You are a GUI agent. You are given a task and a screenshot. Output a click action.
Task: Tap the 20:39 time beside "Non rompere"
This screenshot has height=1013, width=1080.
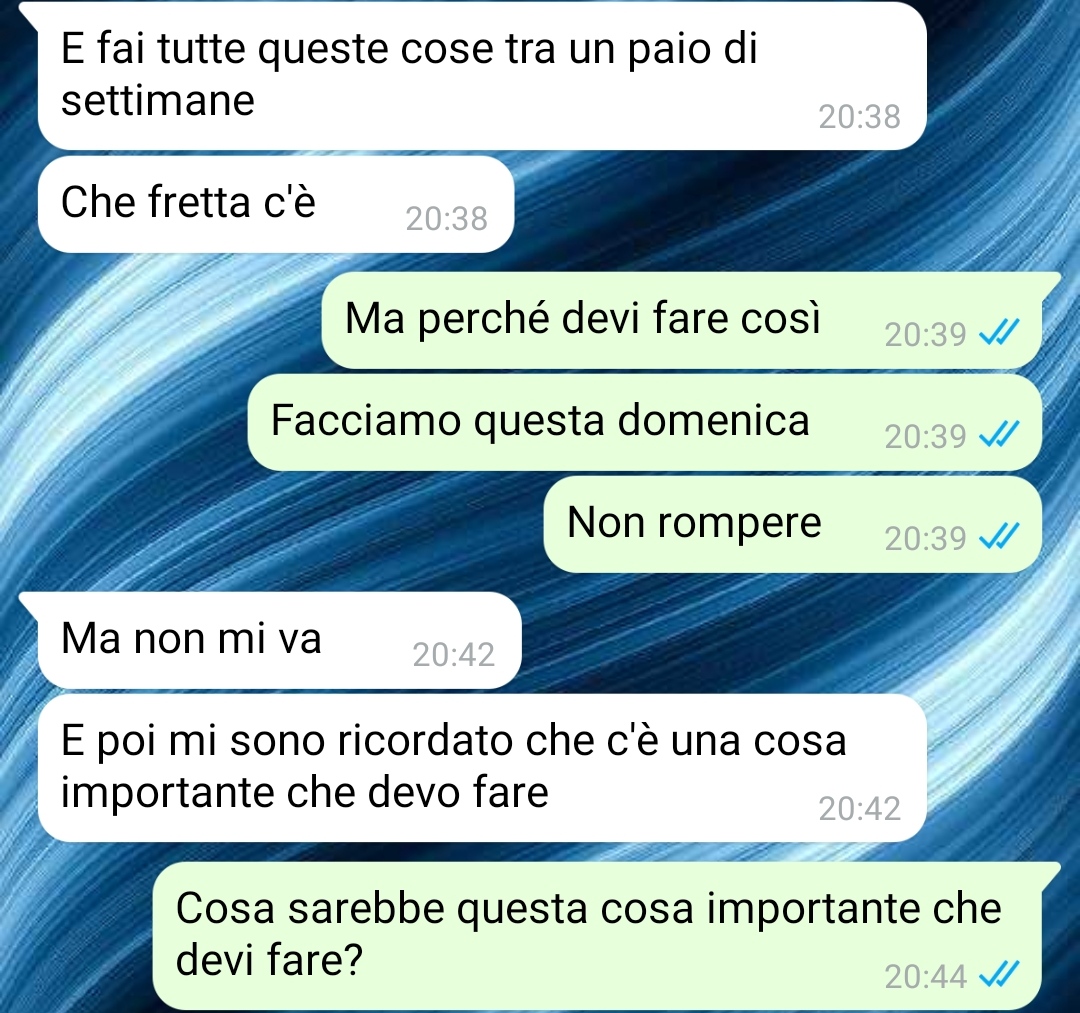[926, 539]
